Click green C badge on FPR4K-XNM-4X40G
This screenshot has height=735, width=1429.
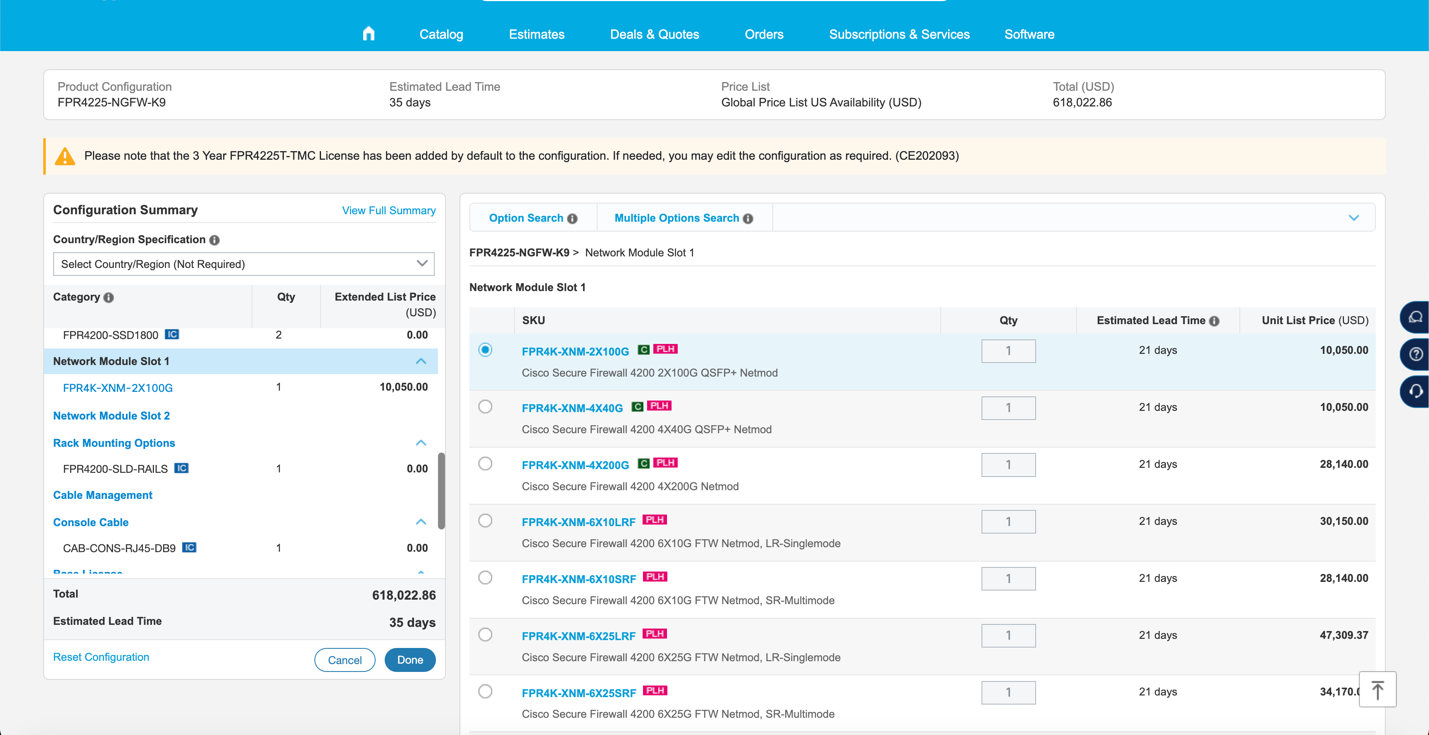tap(637, 407)
